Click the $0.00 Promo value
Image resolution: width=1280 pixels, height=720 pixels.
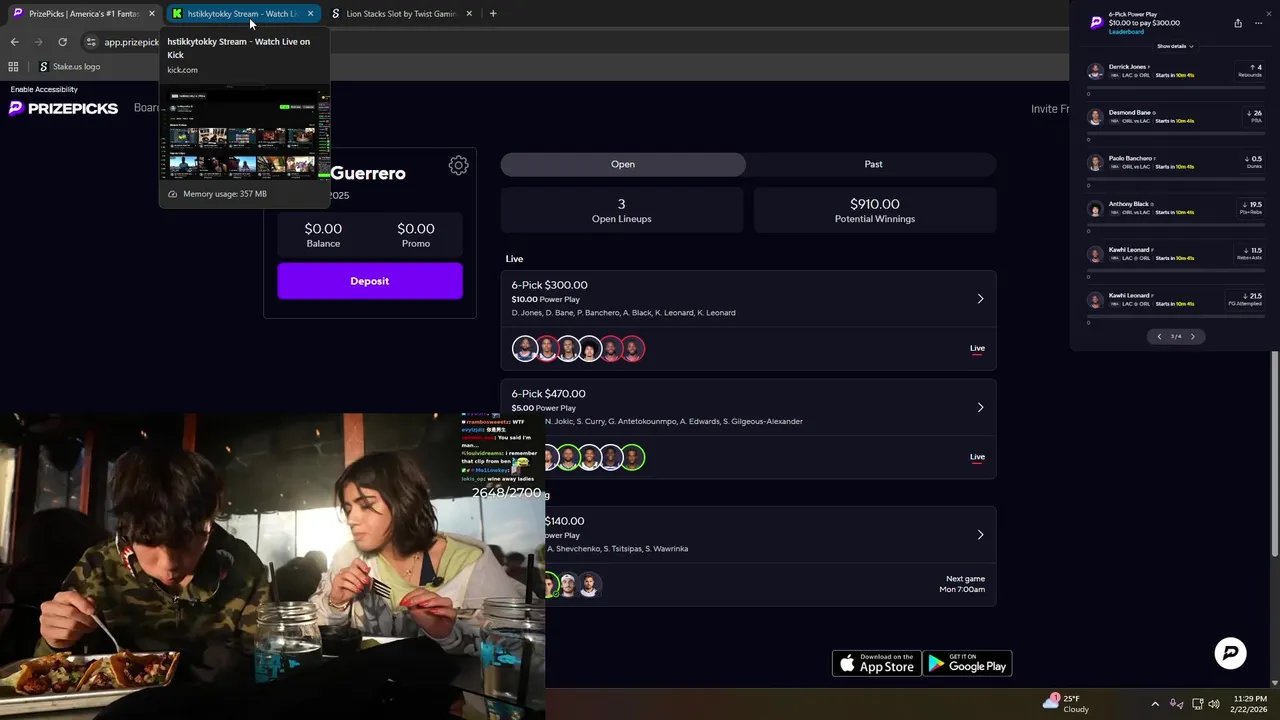point(416,229)
